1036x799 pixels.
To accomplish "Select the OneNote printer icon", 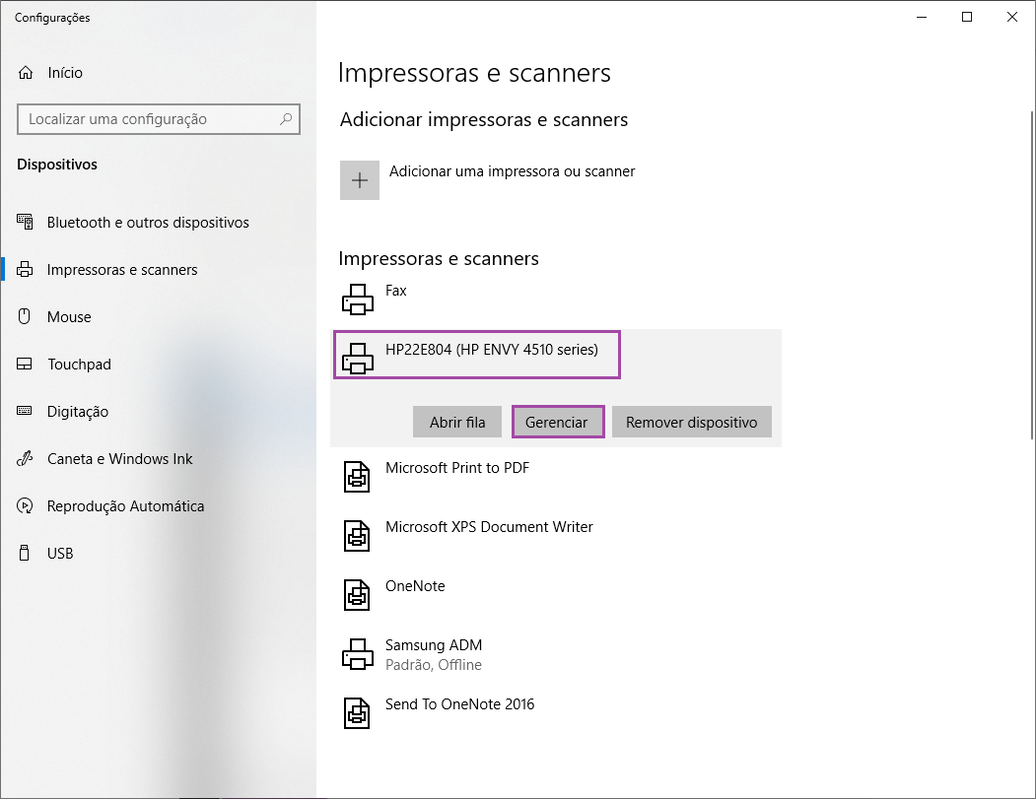I will tap(357, 595).
